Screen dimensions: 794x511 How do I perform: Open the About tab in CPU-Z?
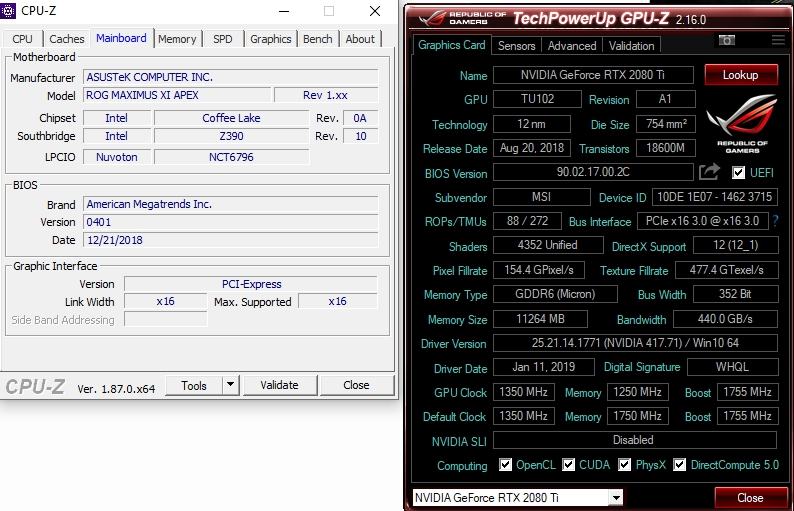tap(360, 39)
